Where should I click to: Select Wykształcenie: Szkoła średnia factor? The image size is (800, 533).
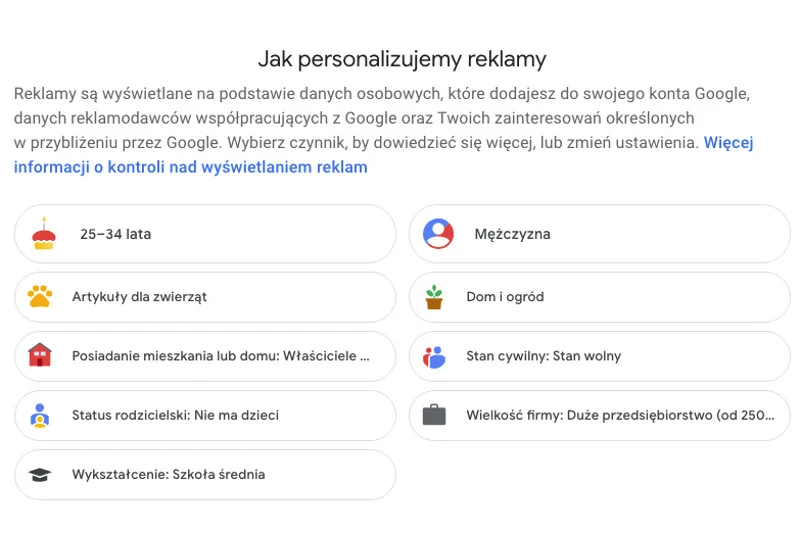(205, 474)
